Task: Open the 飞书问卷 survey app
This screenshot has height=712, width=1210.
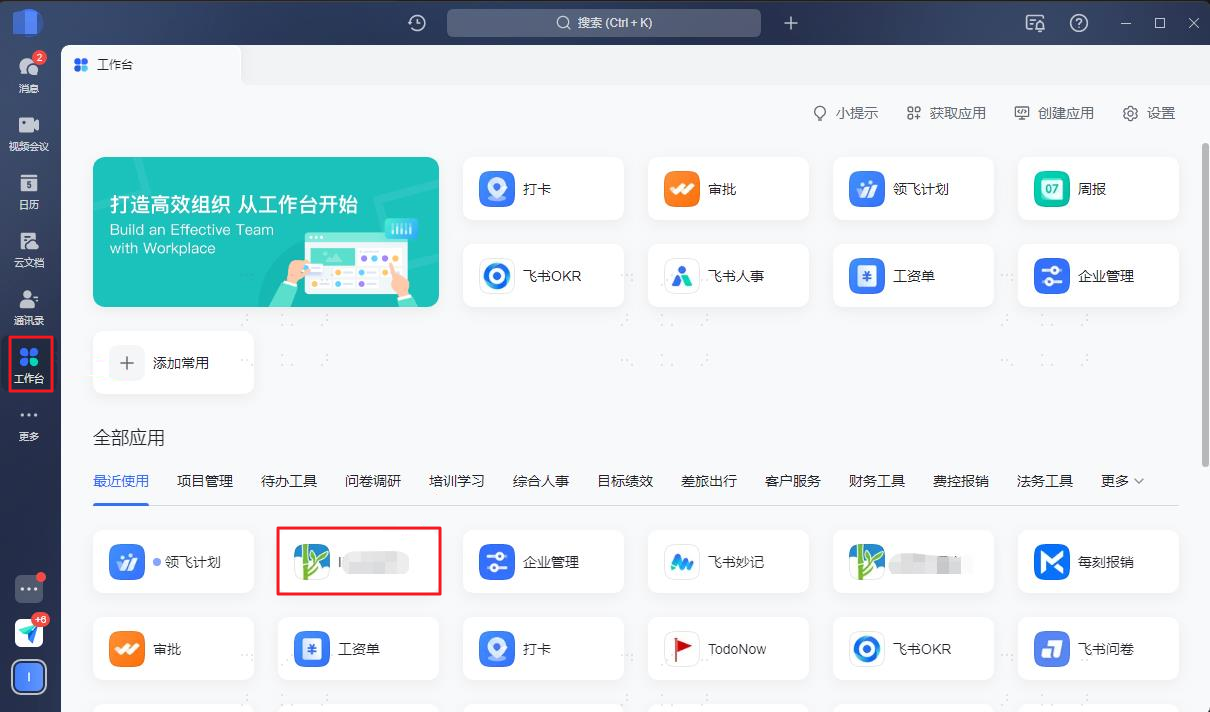Action: coord(1098,649)
